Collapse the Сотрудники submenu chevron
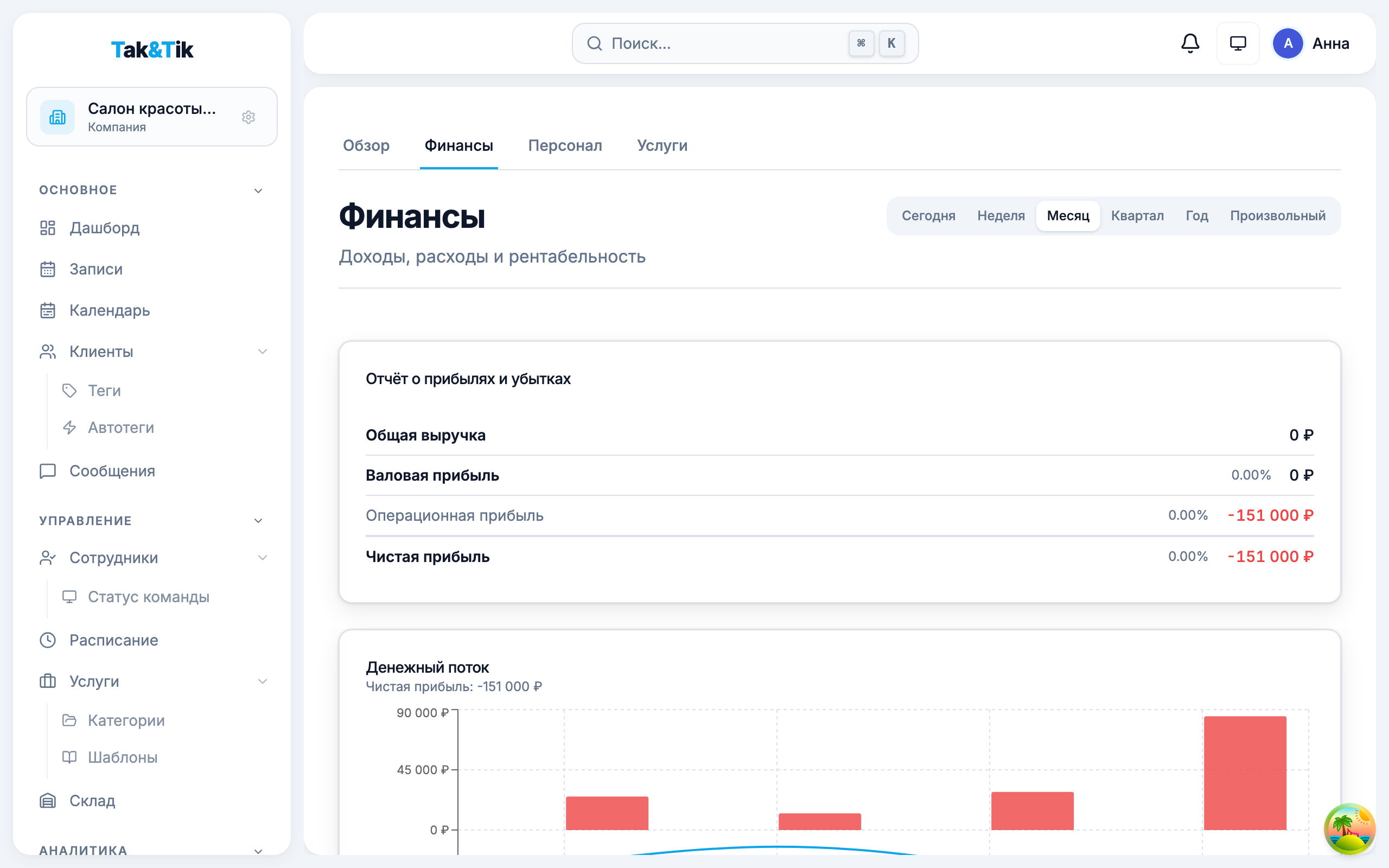The image size is (1389, 868). [262, 558]
